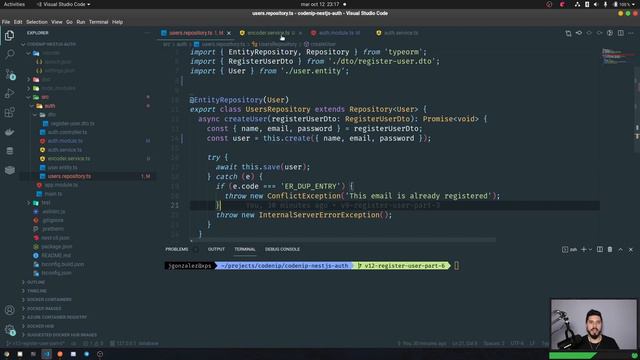Switch to encoder.service.ts tab
This screenshot has height=360, width=640.
pos(269,33)
